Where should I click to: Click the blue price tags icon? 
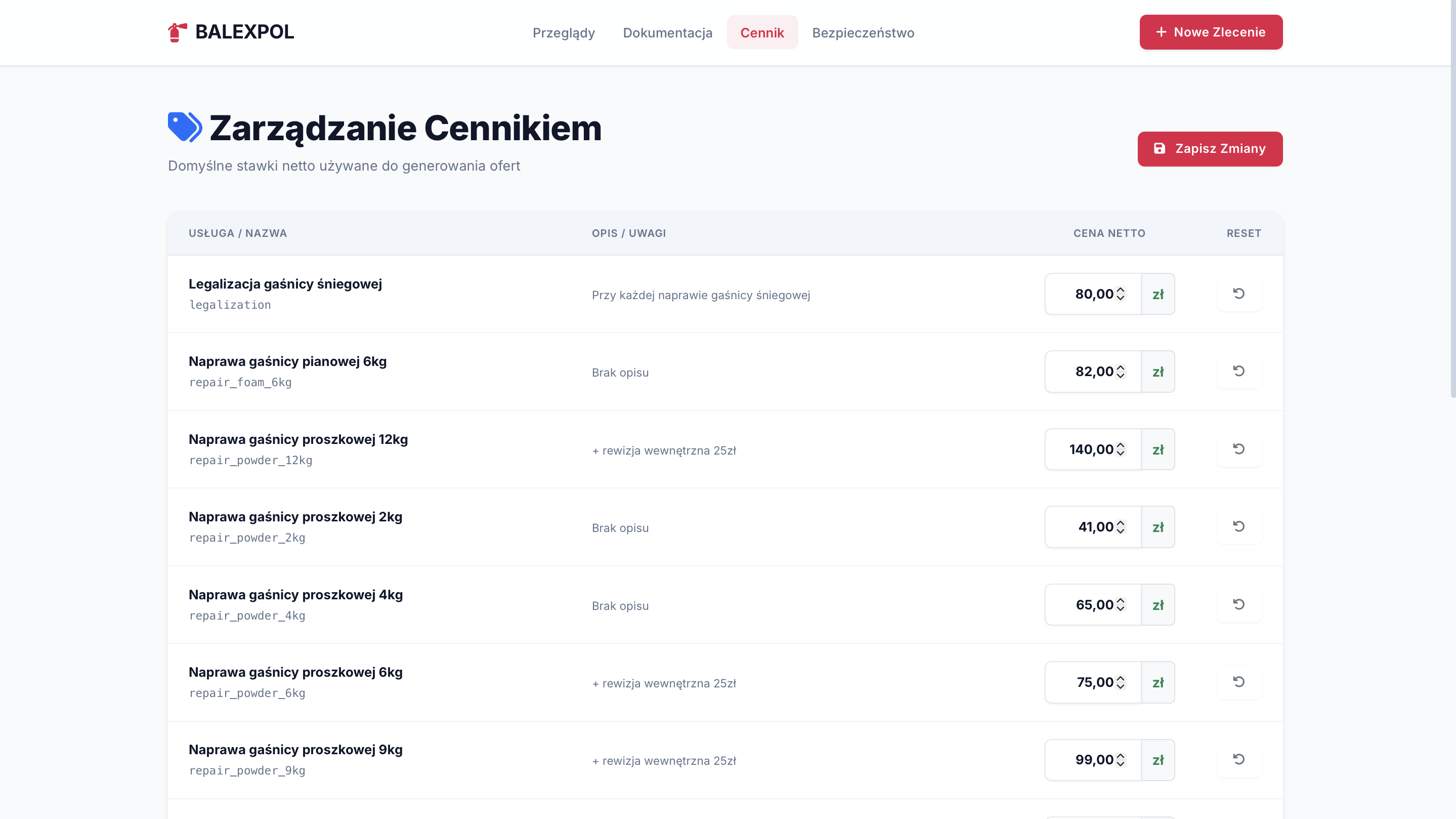(185, 127)
